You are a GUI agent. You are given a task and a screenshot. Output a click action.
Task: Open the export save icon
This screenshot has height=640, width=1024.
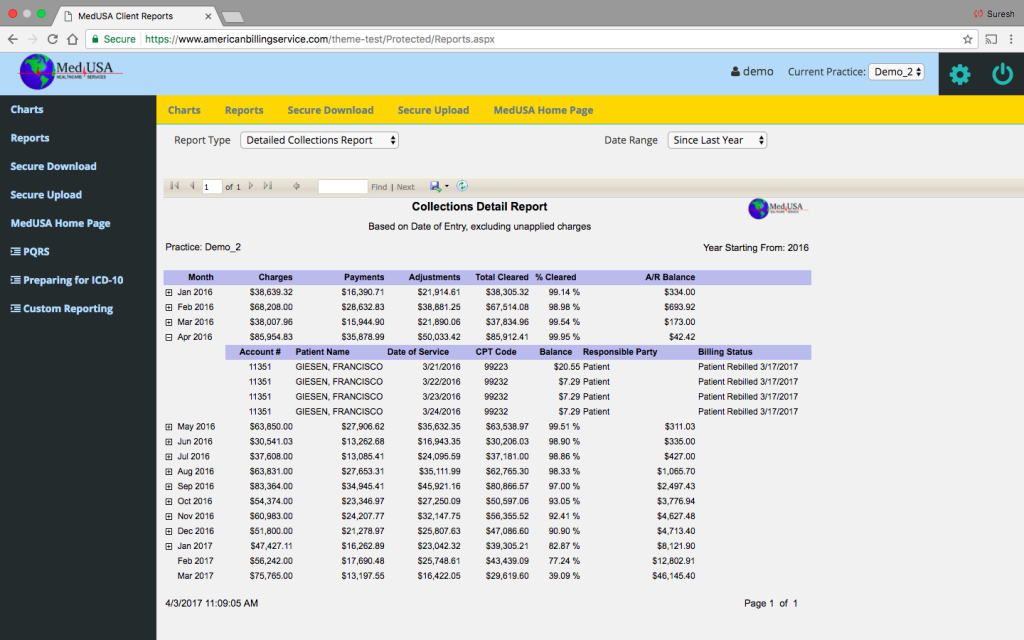click(x=435, y=186)
